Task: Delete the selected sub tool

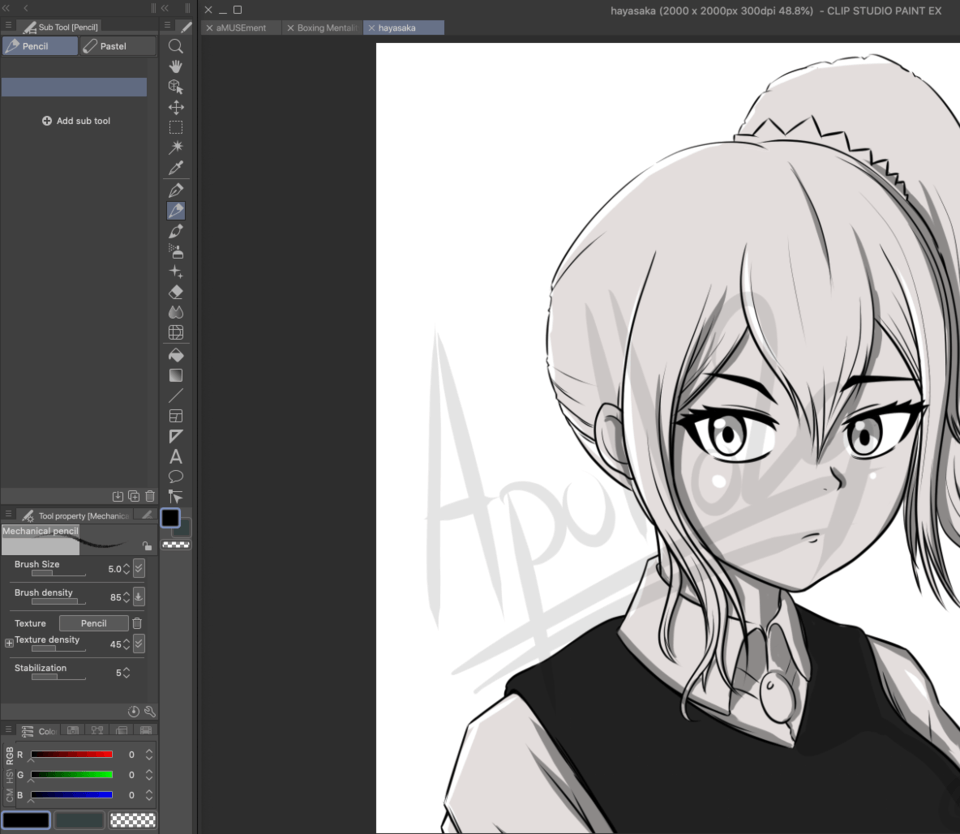Action: click(x=150, y=496)
